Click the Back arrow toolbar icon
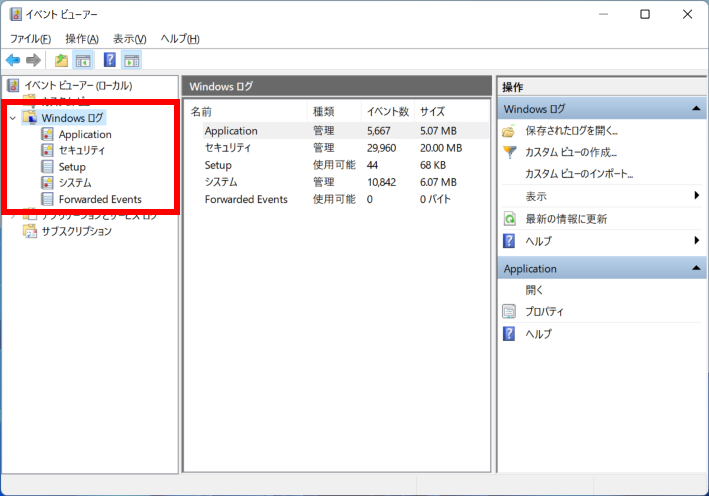This screenshot has height=496, width=709. tap(13, 60)
